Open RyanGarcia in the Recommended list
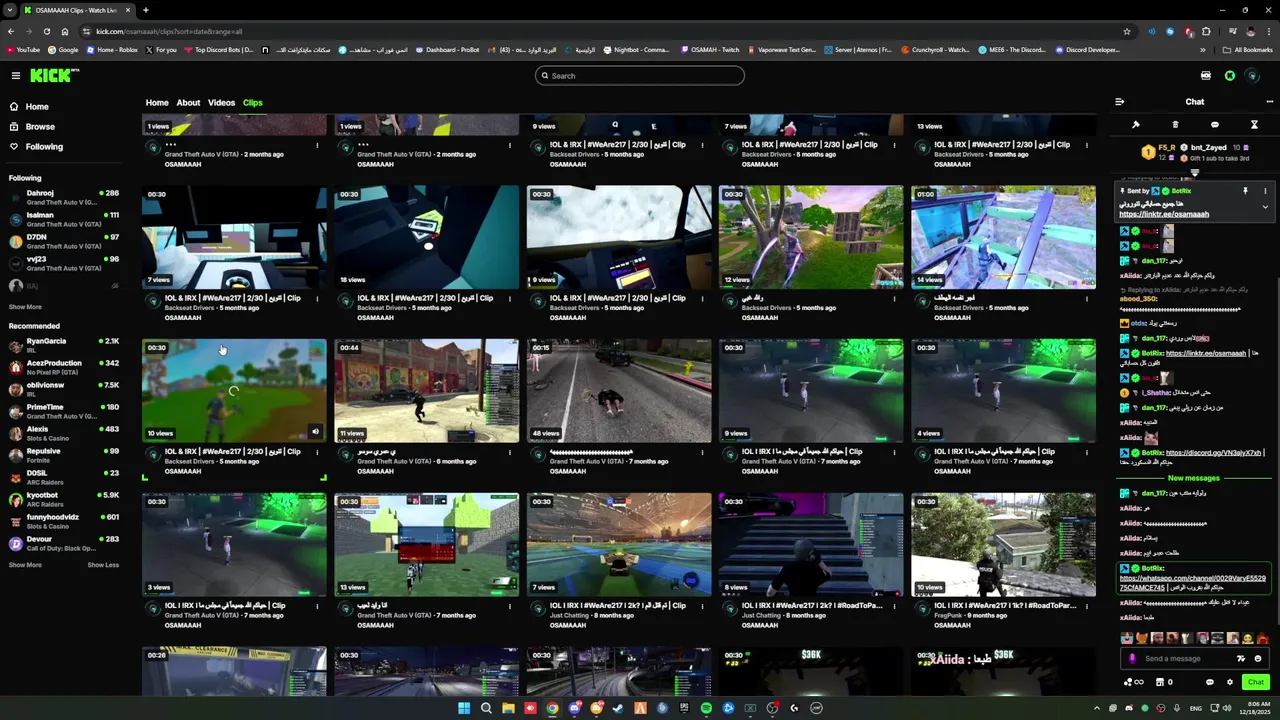1280x720 pixels. click(65, 345)
